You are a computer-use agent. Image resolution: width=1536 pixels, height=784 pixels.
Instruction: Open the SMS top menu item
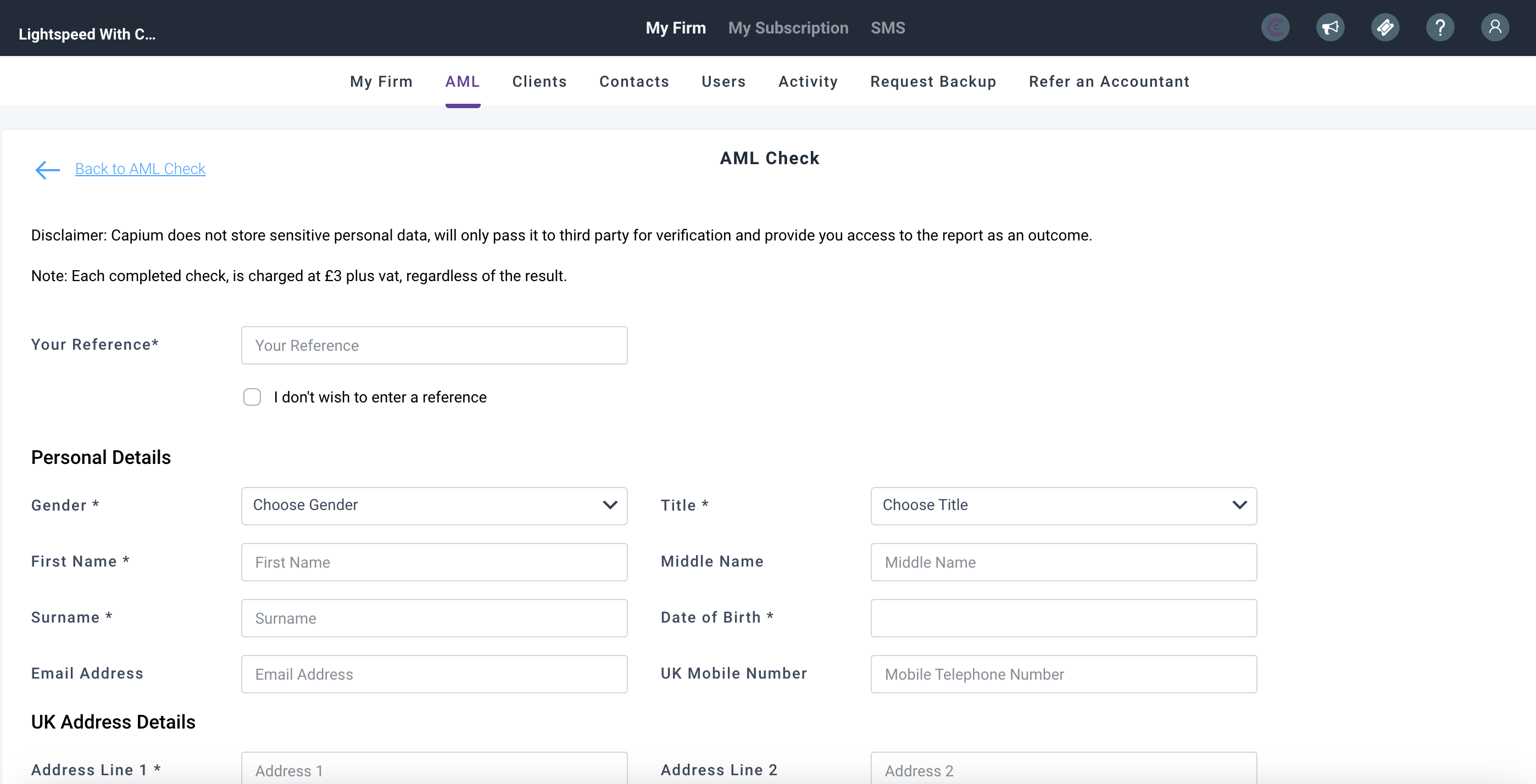click(887, 28)
